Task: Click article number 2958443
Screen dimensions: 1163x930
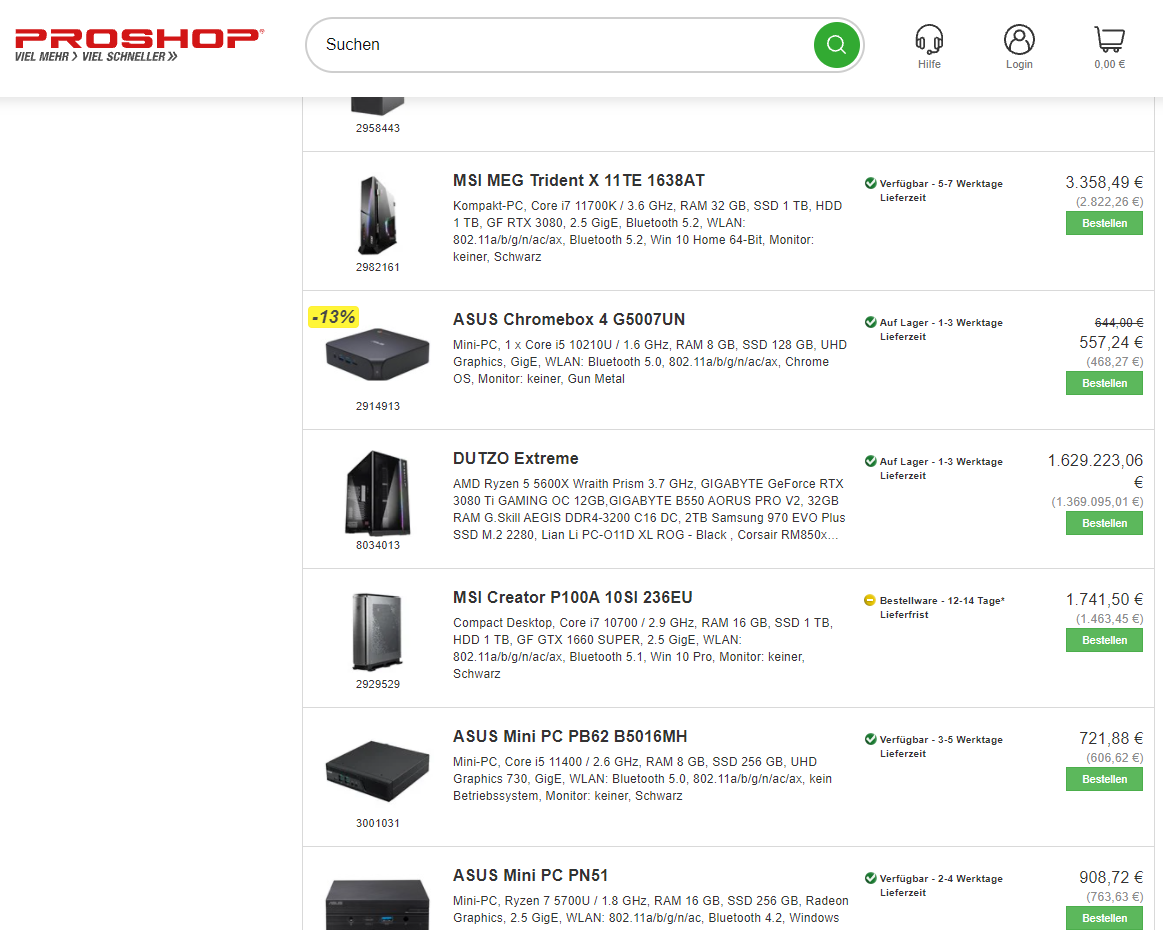Action: [x=378, y=128]
